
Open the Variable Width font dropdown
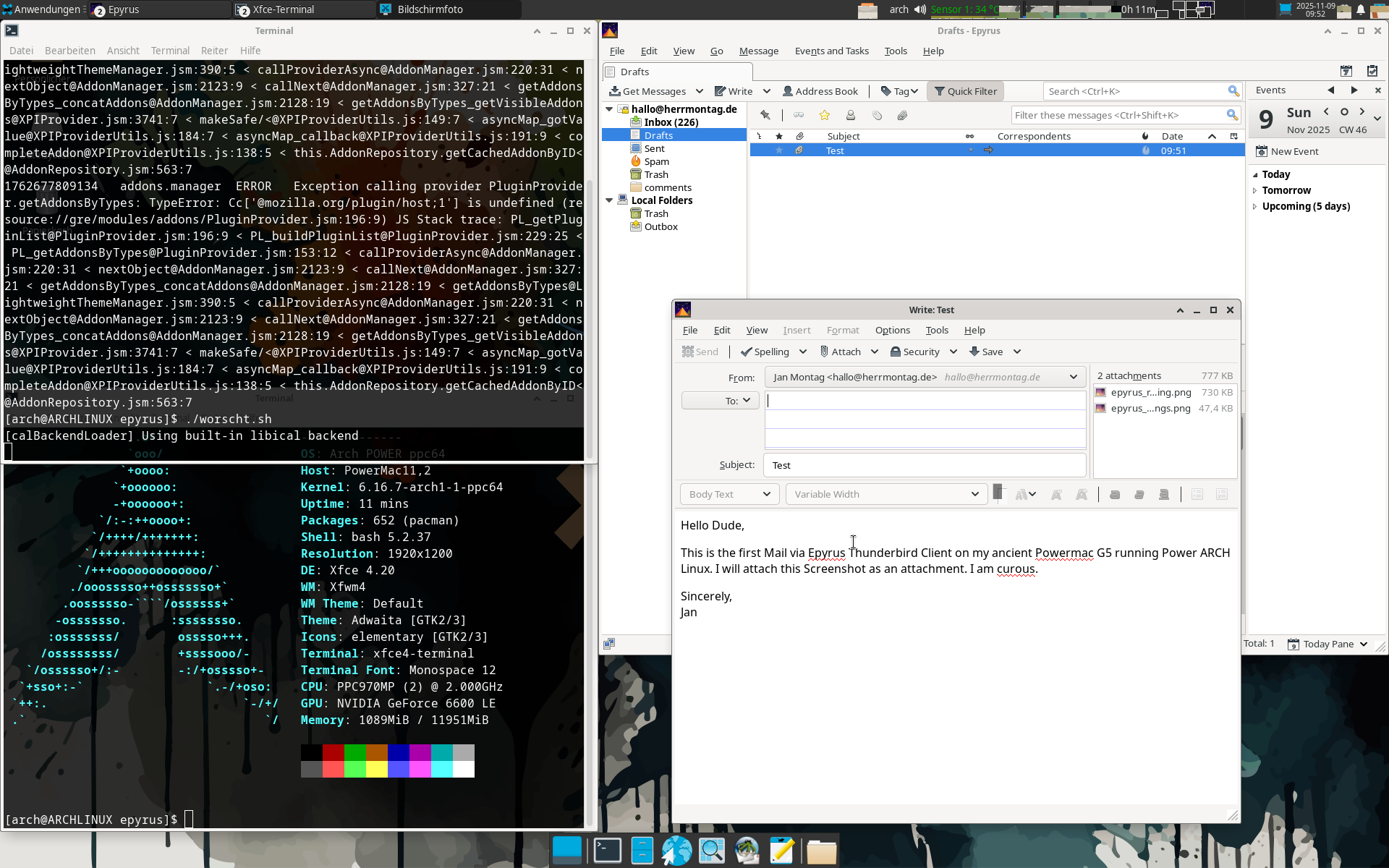click(x=885, y=494)
